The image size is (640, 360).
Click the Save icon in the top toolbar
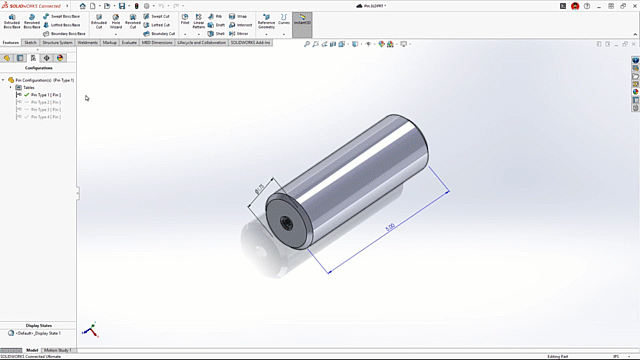click(x=122, y=6)
